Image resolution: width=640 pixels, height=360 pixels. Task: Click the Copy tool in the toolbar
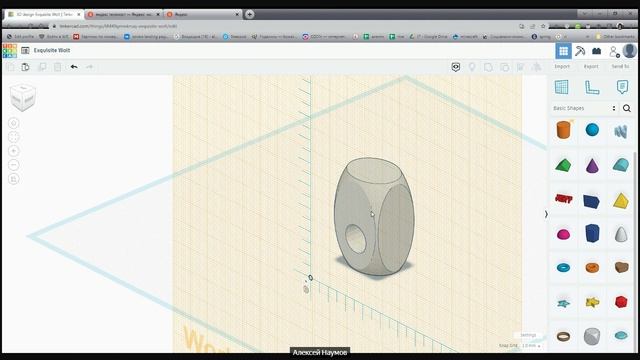point(11,67)
